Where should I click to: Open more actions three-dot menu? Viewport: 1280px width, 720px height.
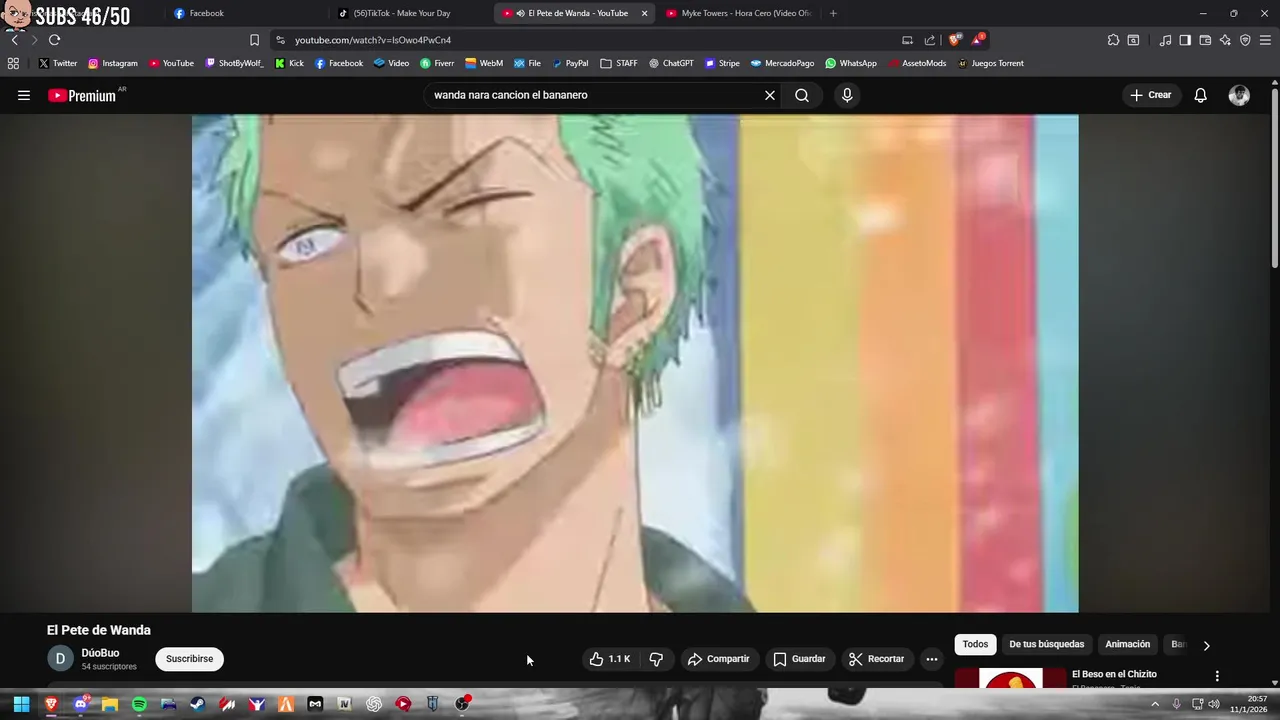point(932,659)
